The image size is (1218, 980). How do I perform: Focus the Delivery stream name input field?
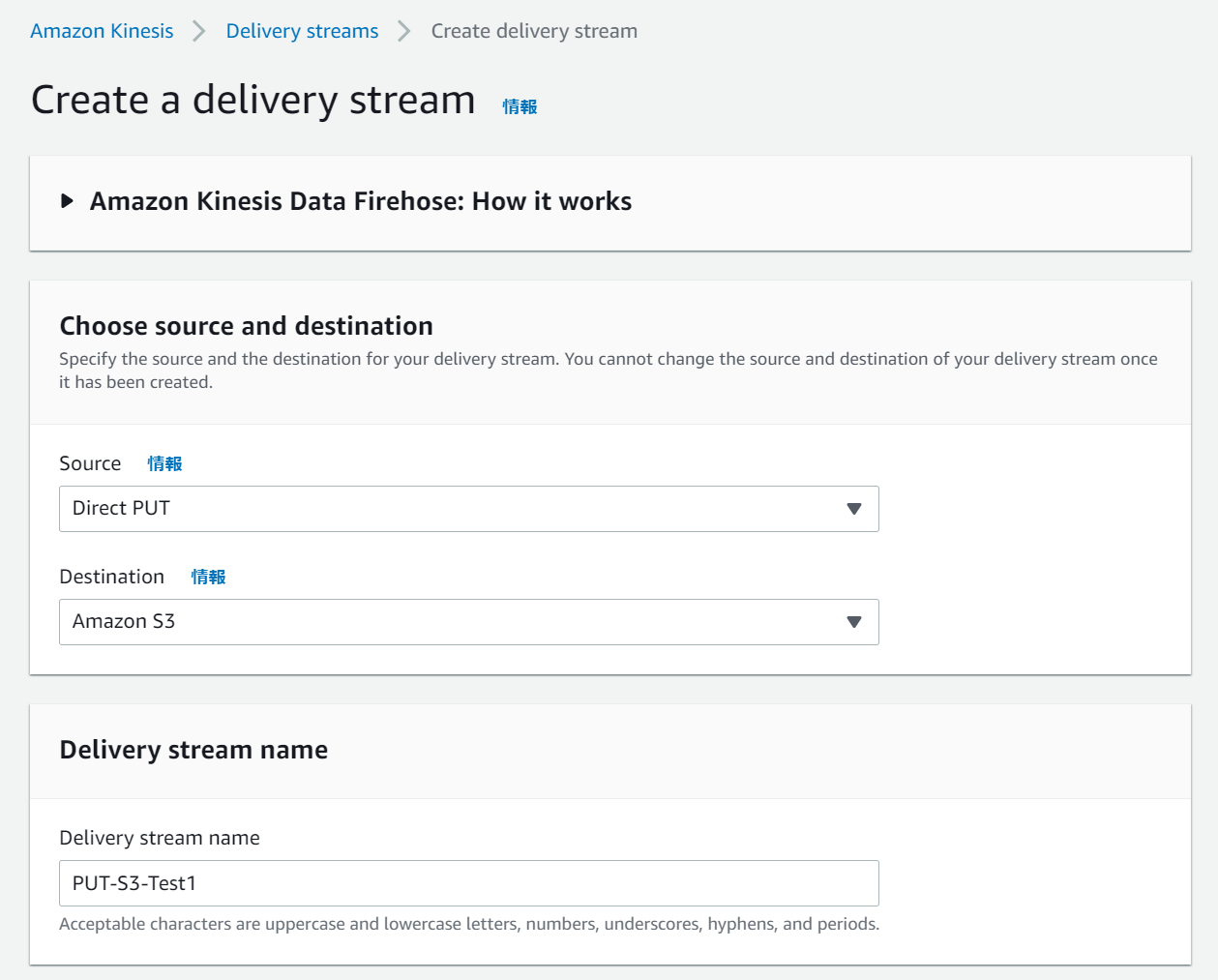[x=469, y=883]
